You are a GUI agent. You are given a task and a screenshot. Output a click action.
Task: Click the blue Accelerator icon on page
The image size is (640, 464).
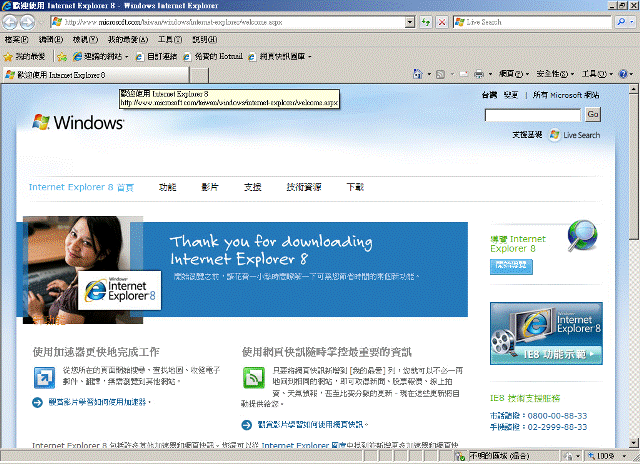[x=46, y=378]
